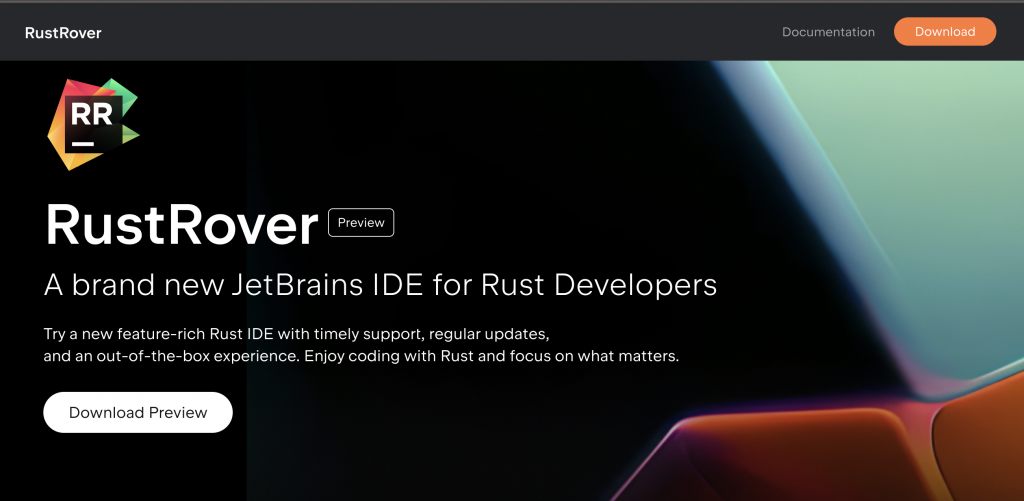Click the 'Enjoy coding with Rust' sentence
1024x501 pixels.
coord(492,357)
